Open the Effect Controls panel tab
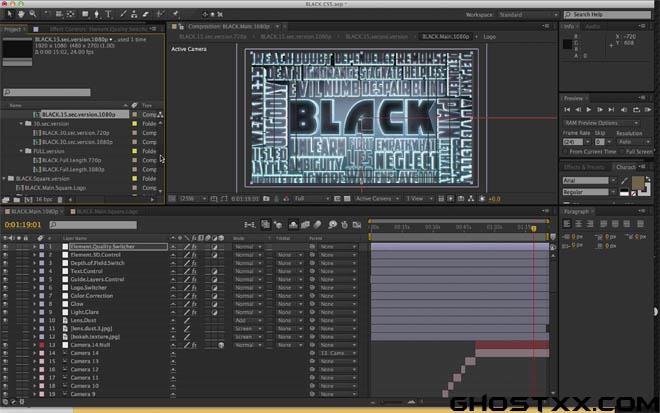660x413 pixels. [96, 29]
